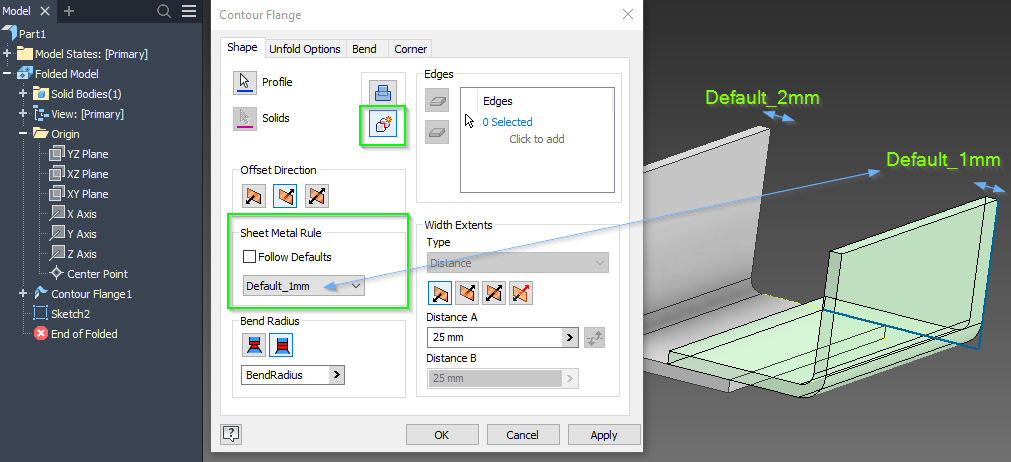1011x462 pixels.
Task: Close the Model browser tab
Action: (x=44, y=11)
